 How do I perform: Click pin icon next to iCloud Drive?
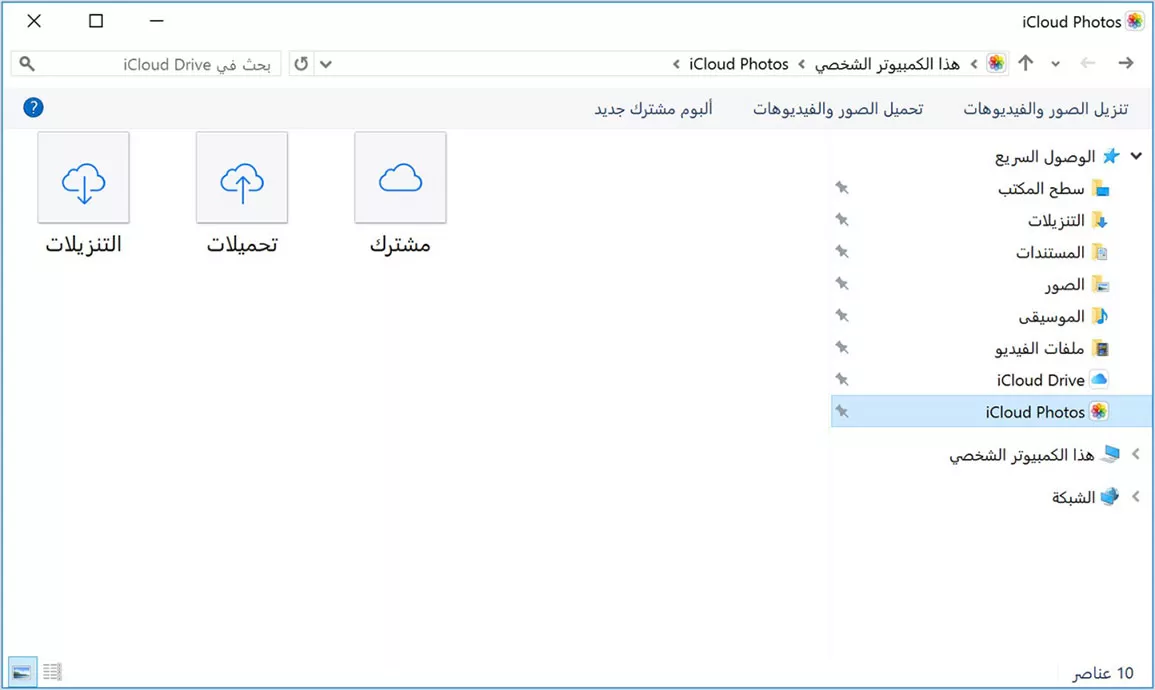tap(842, 379)
